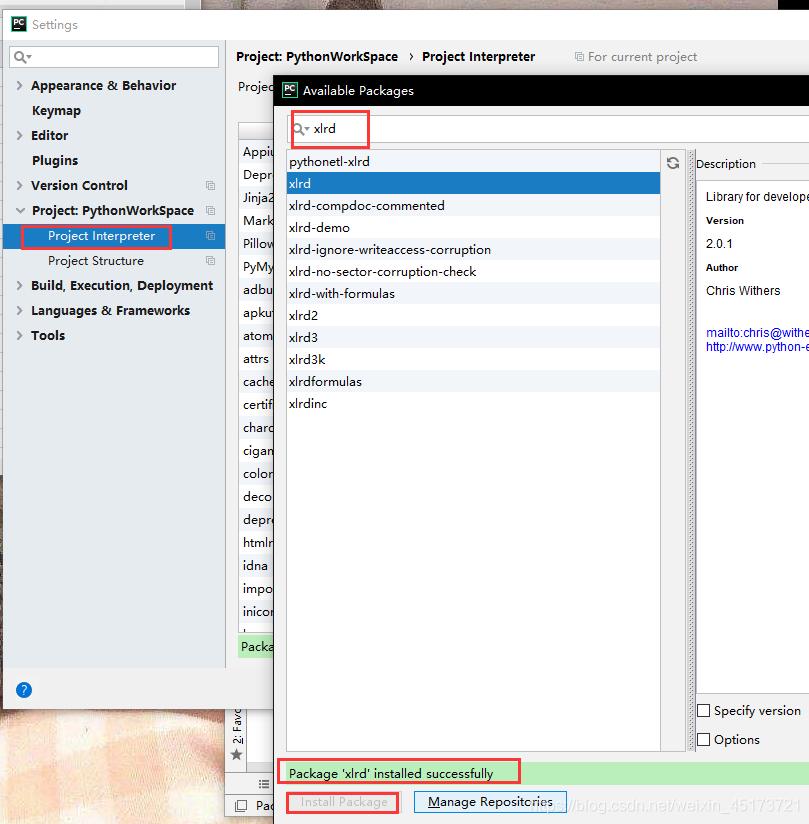809x824 pixels.
Task: Select Project Interpreter in settings tree
Action: (x=114, y=236)
